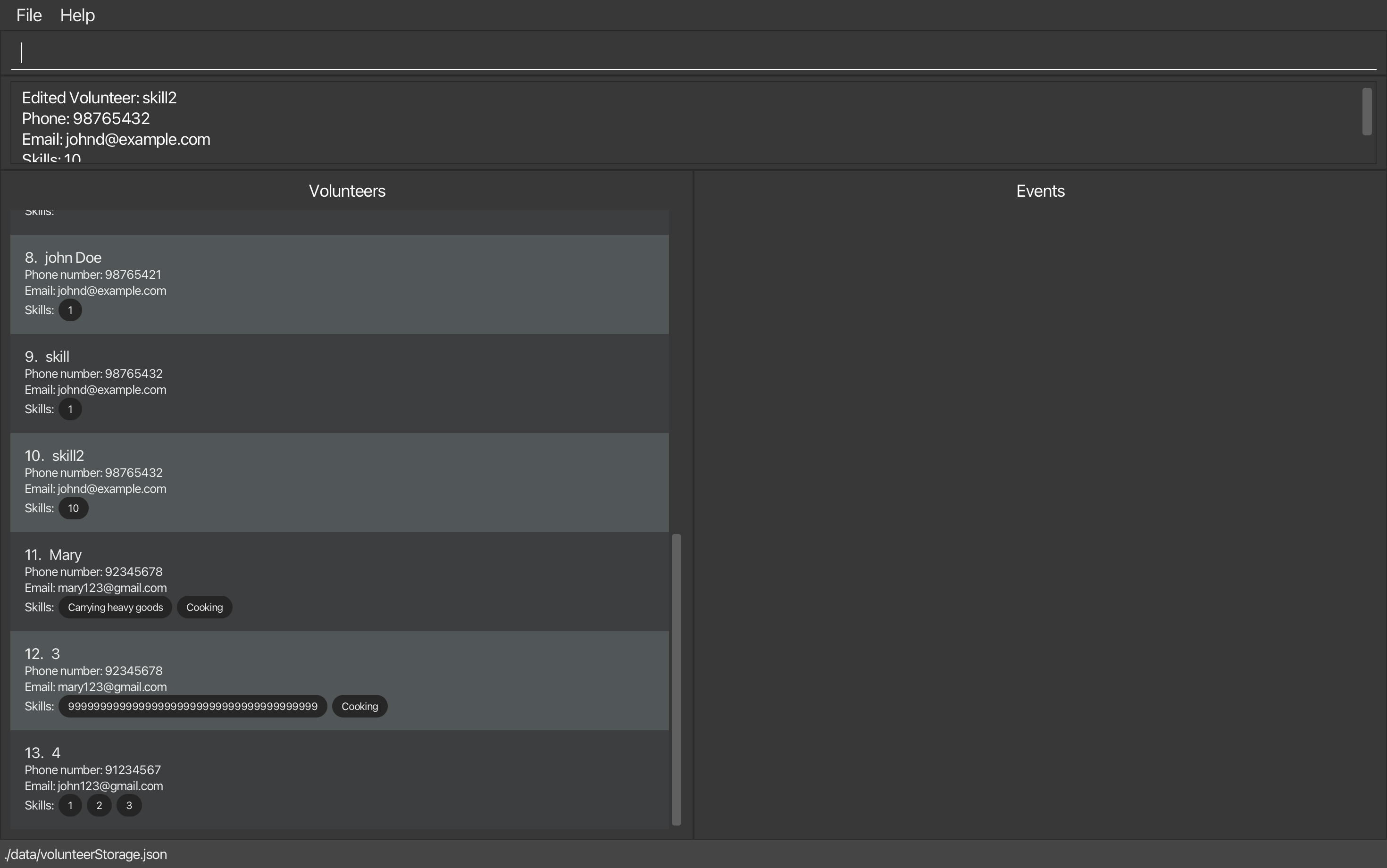
Task: Click Edited Volunteer: skill2 result text
Action: click(100, 98)
